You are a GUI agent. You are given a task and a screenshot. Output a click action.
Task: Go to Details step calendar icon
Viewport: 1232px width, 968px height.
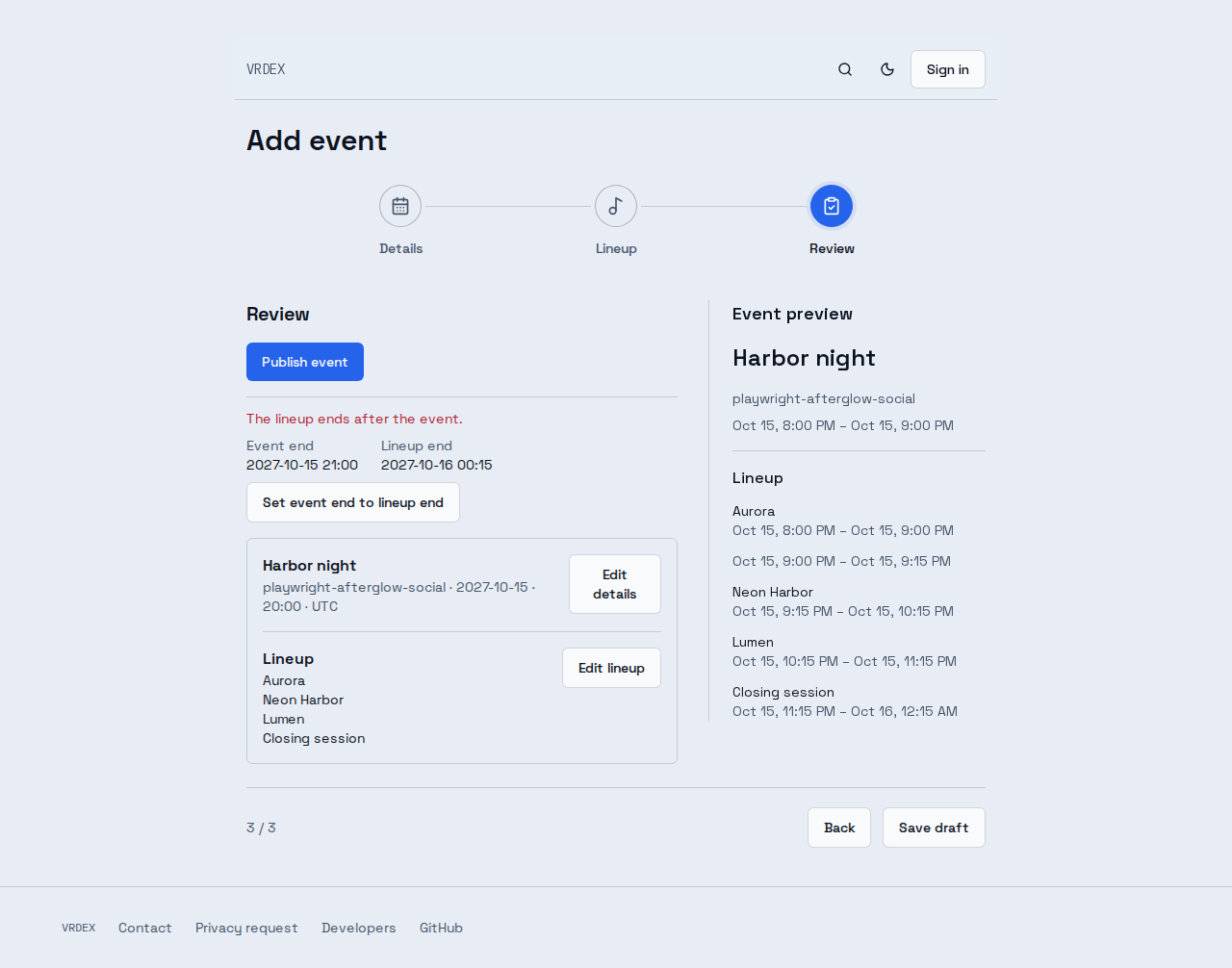(400, 206)
